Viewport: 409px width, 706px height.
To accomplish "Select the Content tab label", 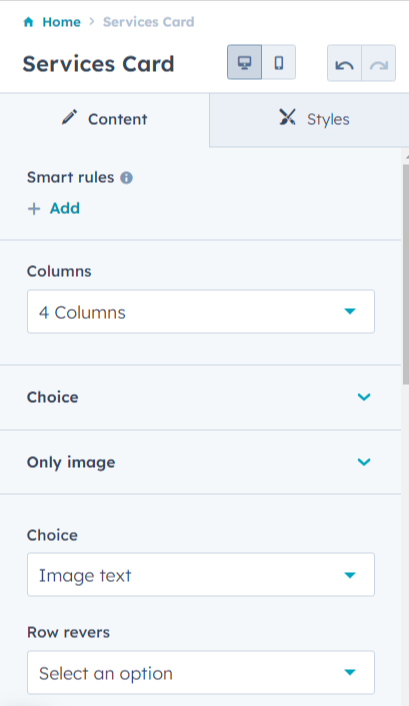I will click(118, 119).
